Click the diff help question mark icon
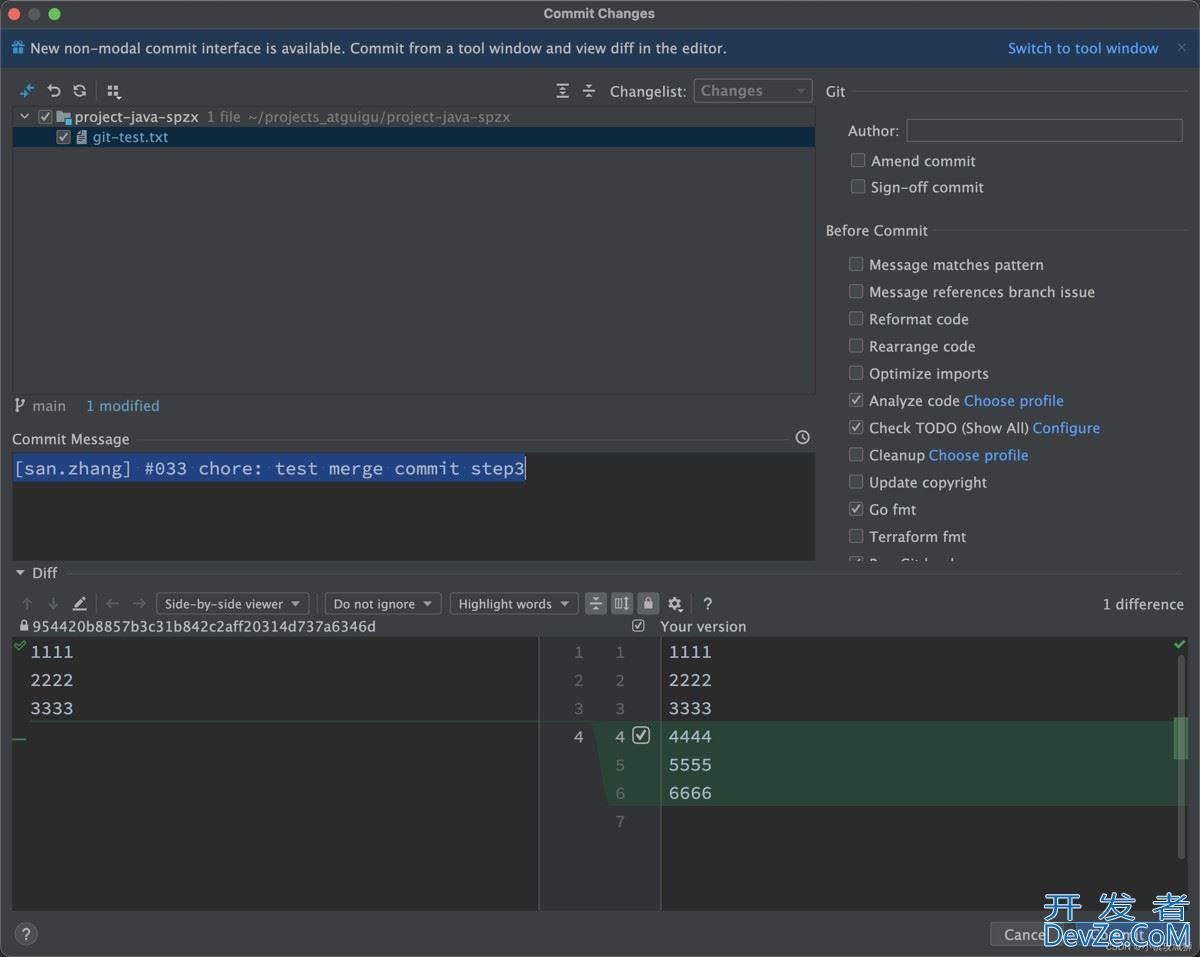 coord(708,604)
